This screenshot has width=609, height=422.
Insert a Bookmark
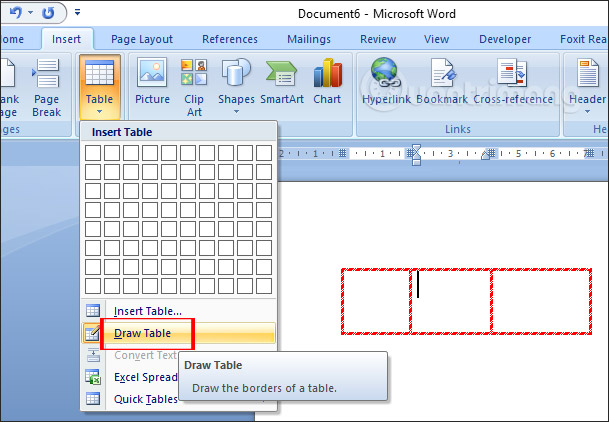pos(442,82)
